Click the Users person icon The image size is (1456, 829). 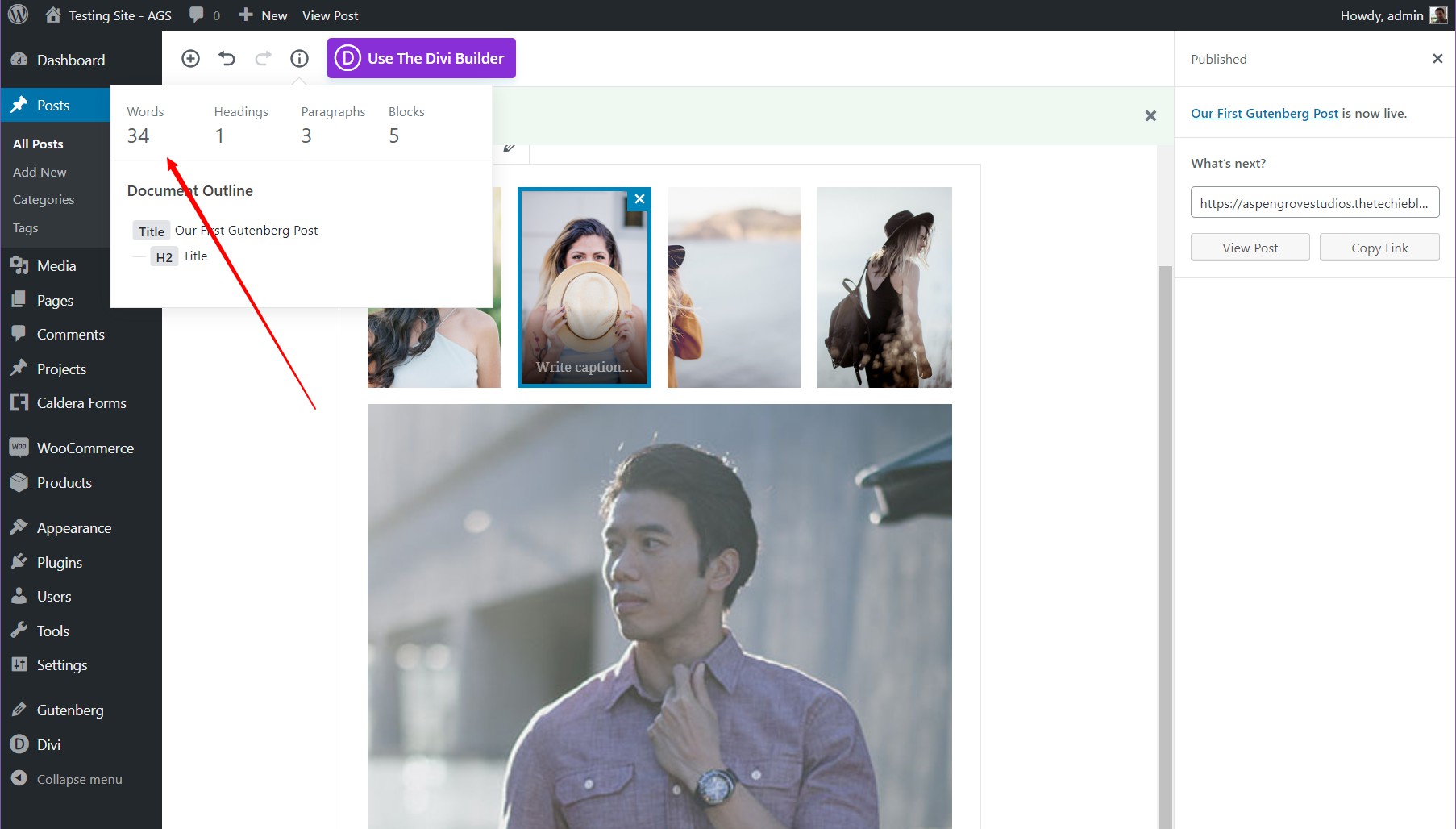pyautogui.click(x=19, y=596)
